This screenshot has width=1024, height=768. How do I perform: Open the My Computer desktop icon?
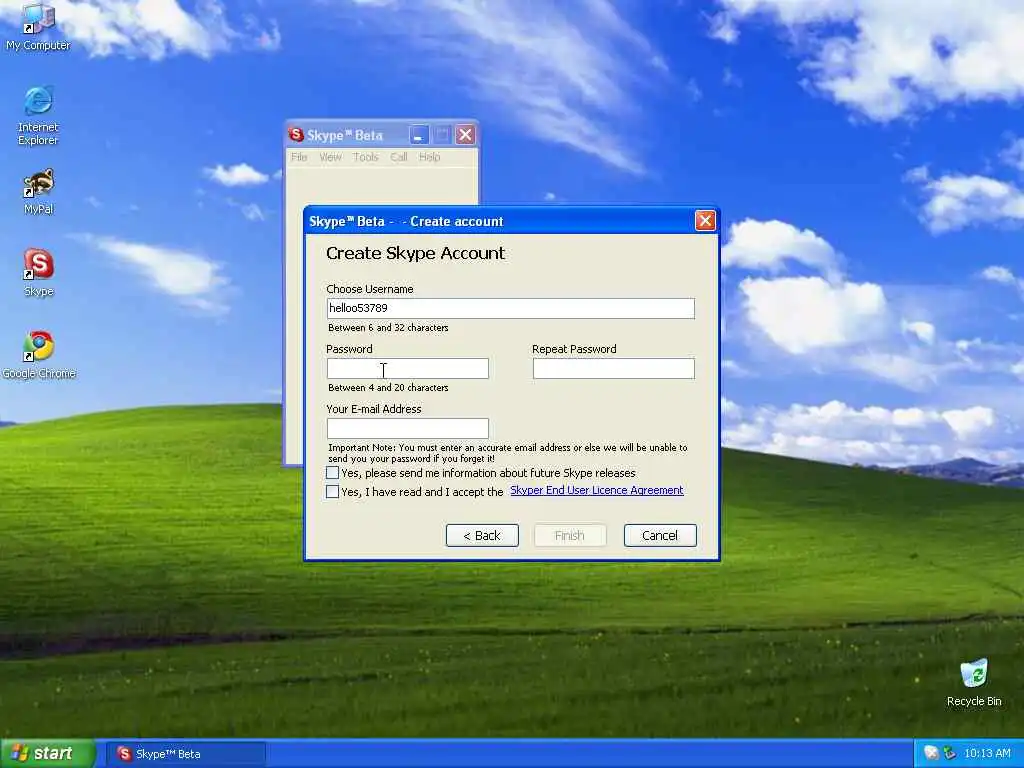point(38,26)
